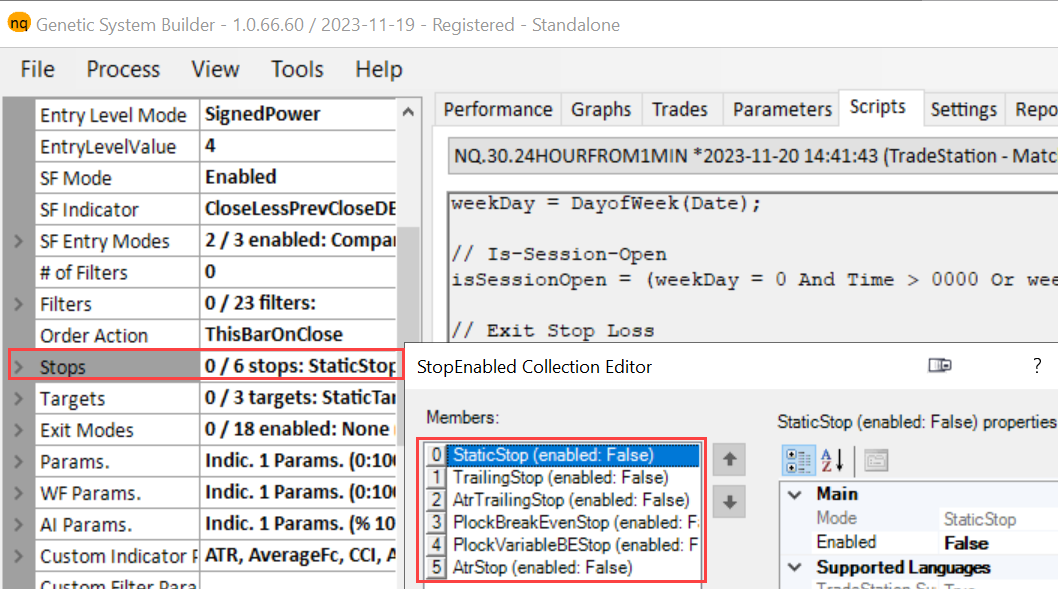Expand the Stops property row
This screenshot has width=1058, height=589.
pos(19,367)
